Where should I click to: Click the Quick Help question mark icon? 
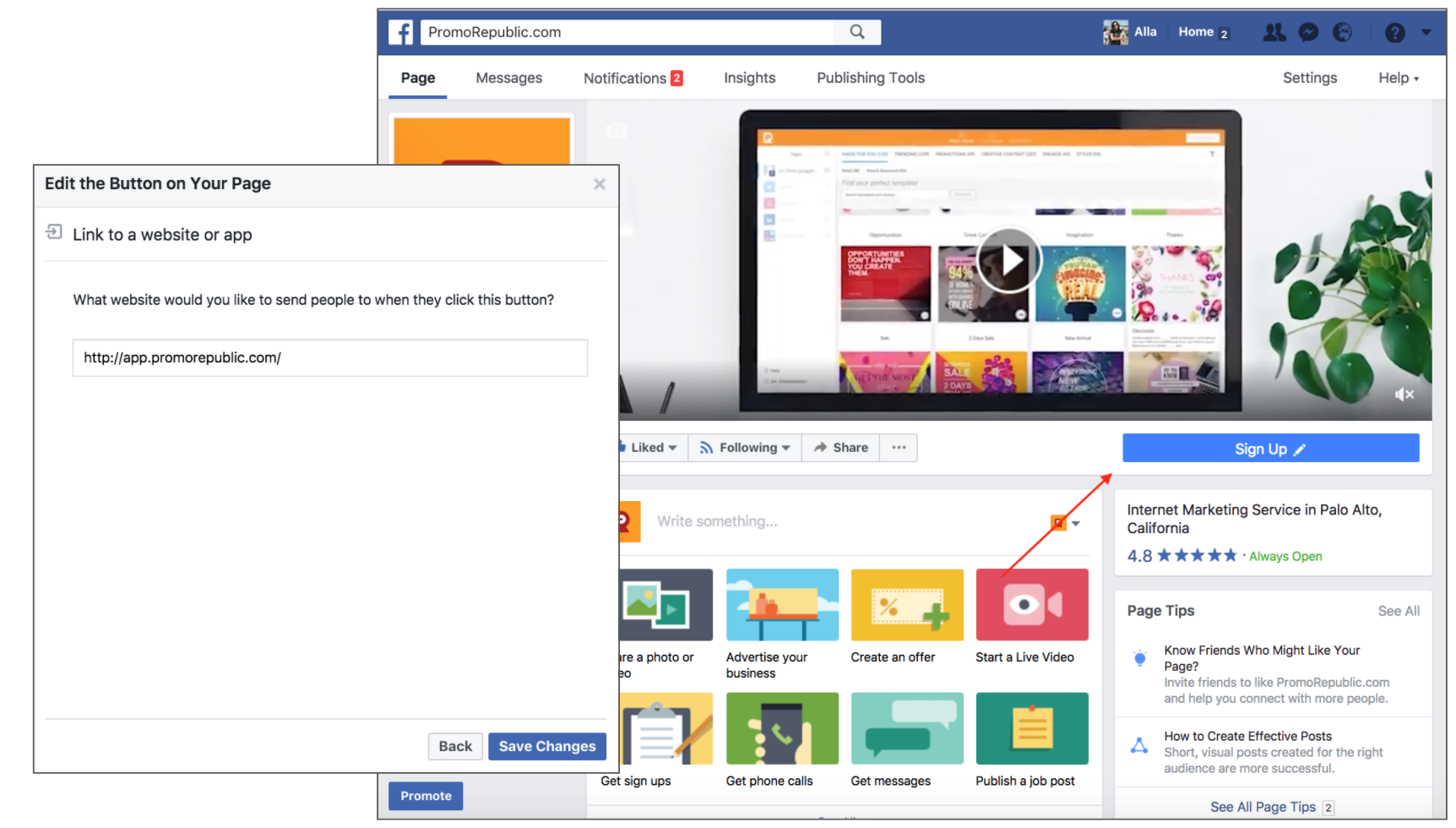(1395, 32)
